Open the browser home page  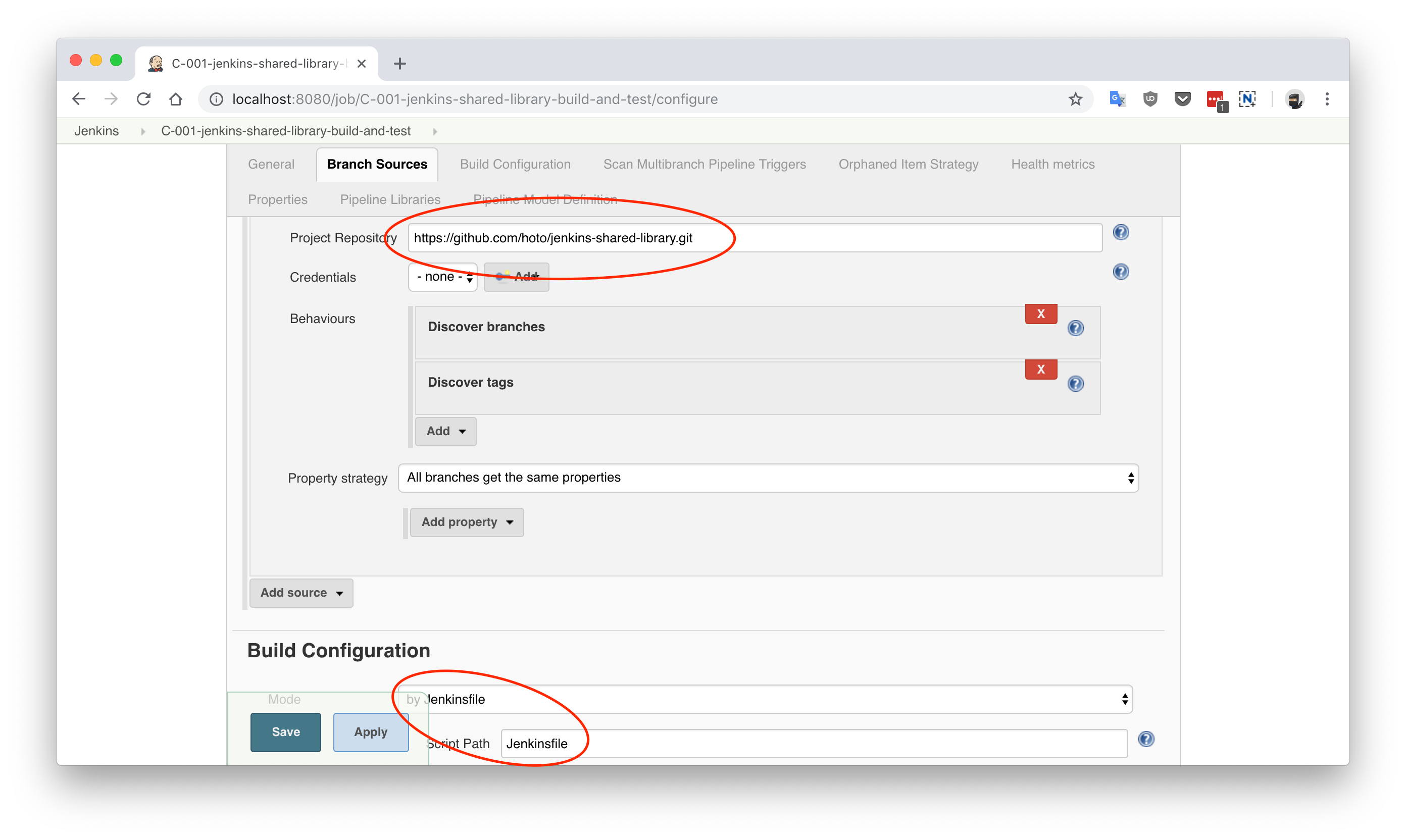pos(176,99)
